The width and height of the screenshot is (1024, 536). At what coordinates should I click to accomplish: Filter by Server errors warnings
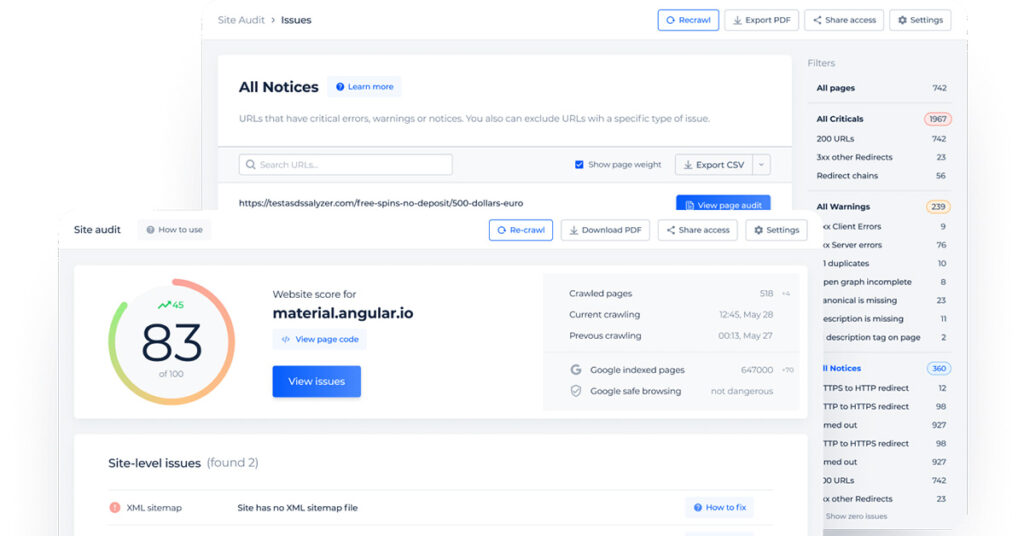pyautogui.click(x=884, y=245)
